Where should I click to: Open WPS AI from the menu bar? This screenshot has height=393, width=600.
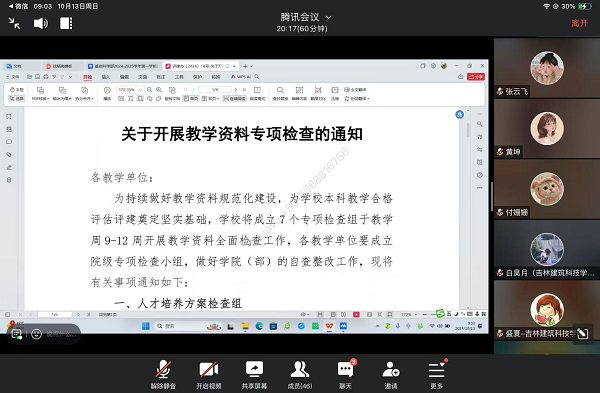[240, 77]
